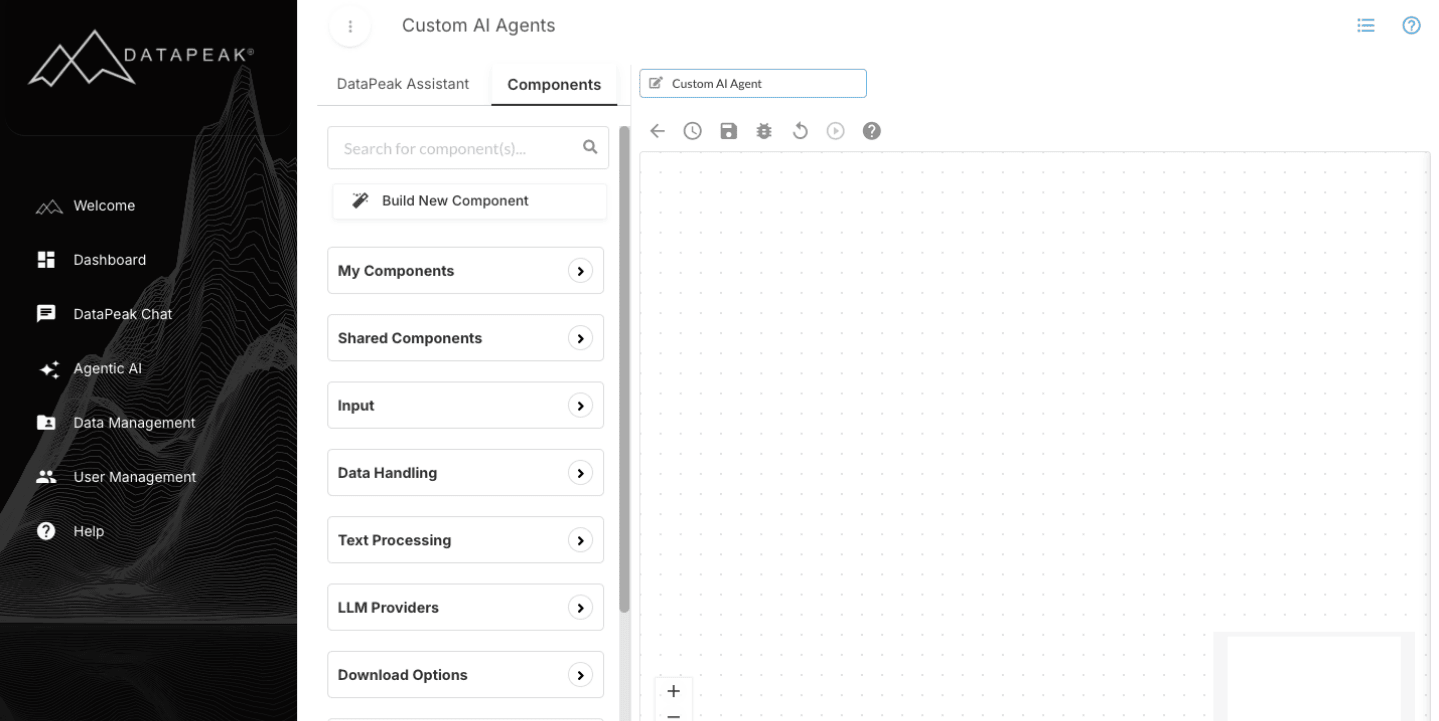Select Data Management in the sidebar
Screen dimensions: 1439x721
pos(133,422)
